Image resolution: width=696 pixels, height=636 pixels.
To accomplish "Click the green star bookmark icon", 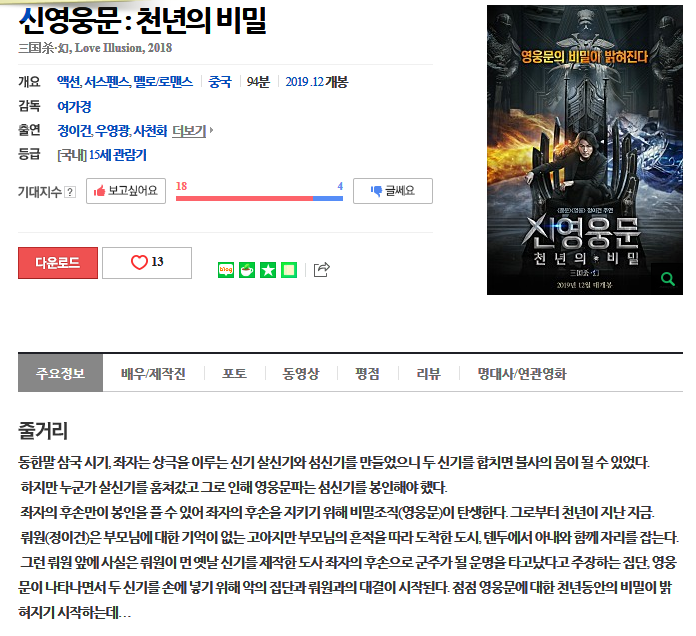I will (x=268, y=269).
